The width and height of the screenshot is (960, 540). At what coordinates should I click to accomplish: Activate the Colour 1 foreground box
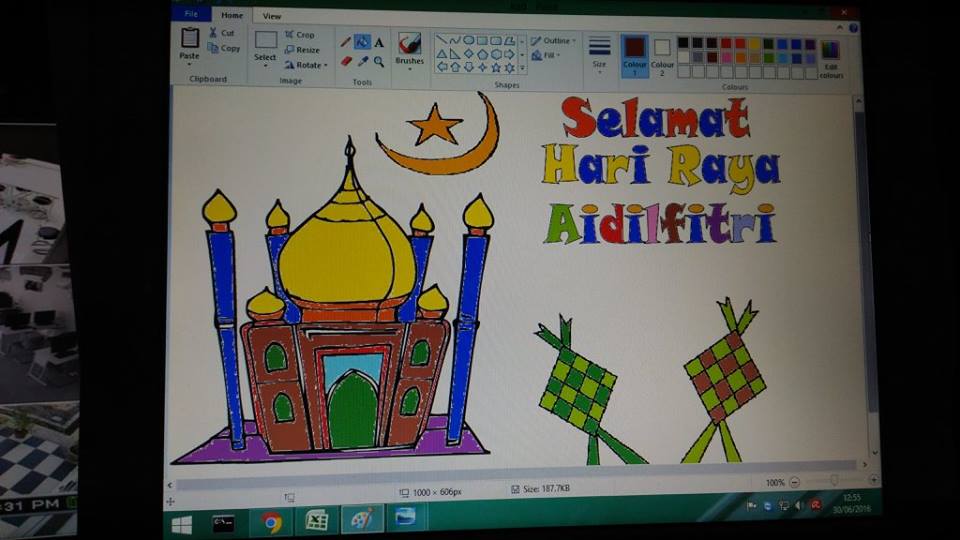pos(634,55)
